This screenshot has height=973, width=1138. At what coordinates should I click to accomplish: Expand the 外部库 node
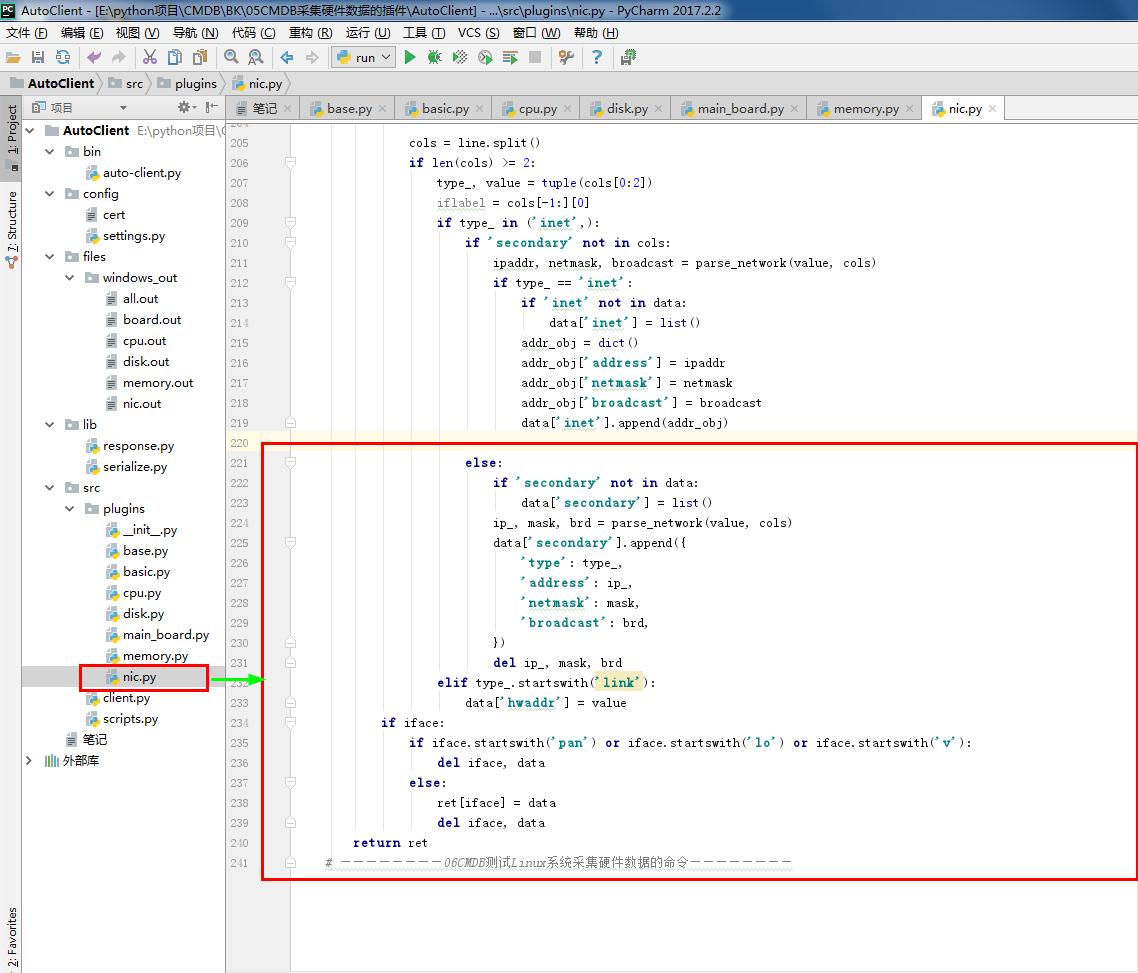pos(29,760)
